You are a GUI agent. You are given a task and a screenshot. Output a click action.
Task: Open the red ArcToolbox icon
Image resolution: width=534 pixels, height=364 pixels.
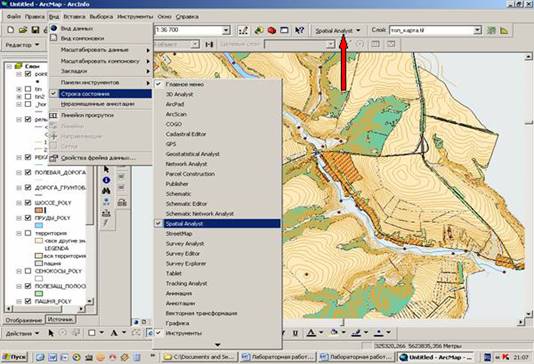tap(272, 30)
